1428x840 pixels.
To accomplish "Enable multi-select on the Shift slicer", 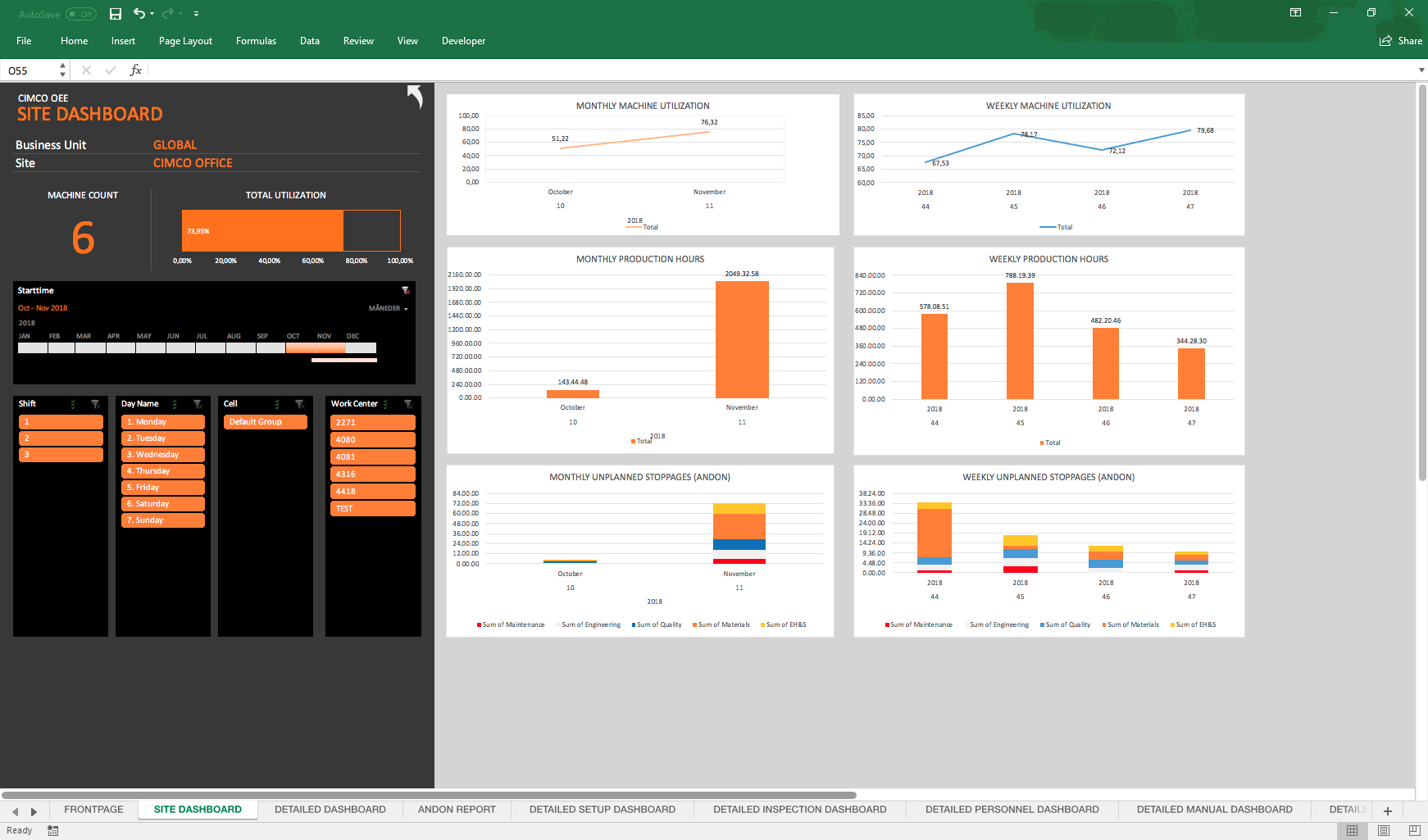I will pyautogui.click(x=73, y=404).
